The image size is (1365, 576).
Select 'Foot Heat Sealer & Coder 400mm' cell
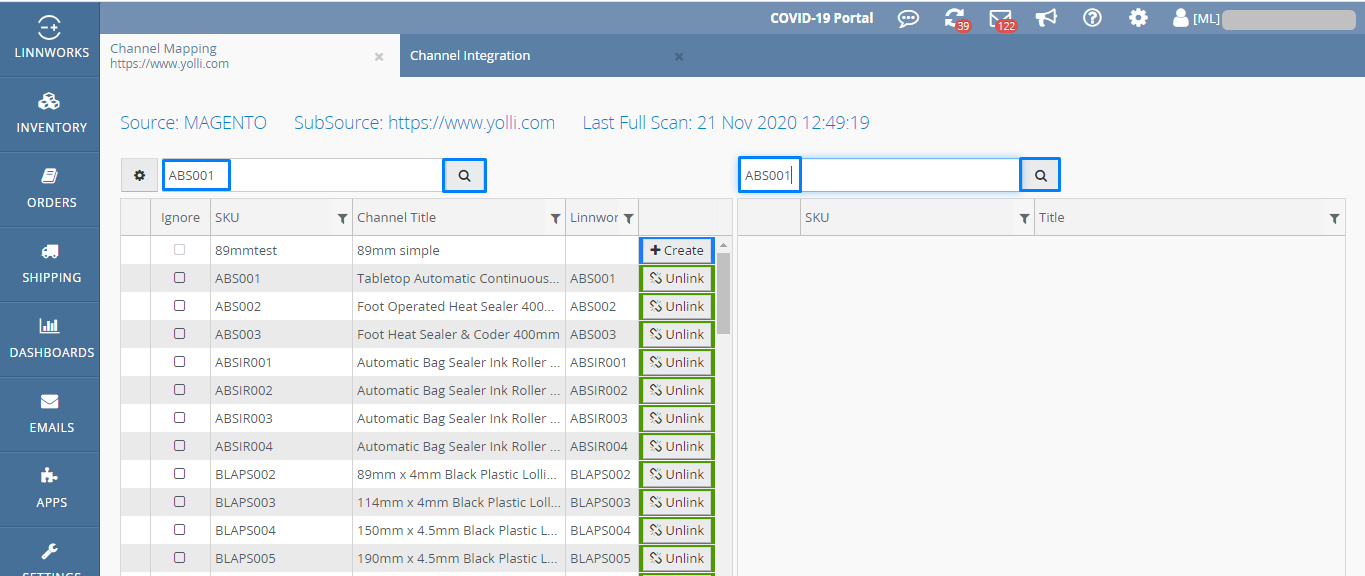[458, 334]
